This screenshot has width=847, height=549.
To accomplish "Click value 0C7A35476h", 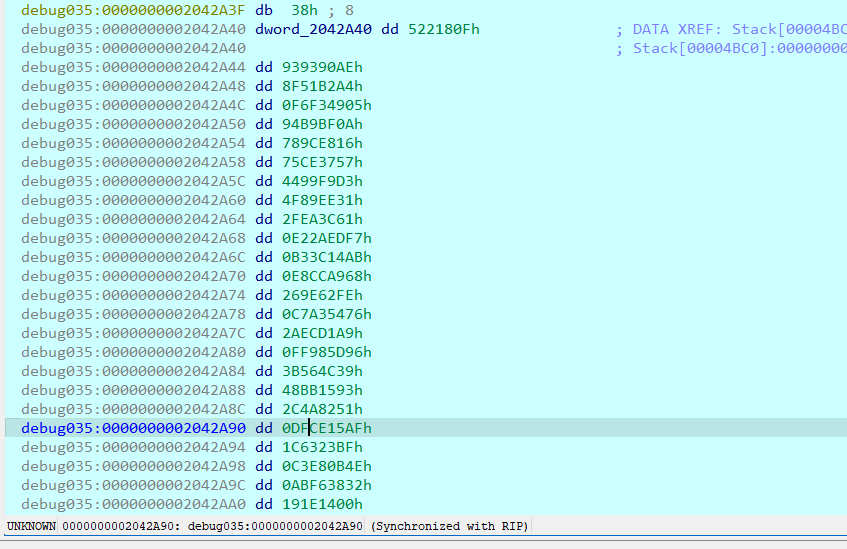I will coord(327,314).
